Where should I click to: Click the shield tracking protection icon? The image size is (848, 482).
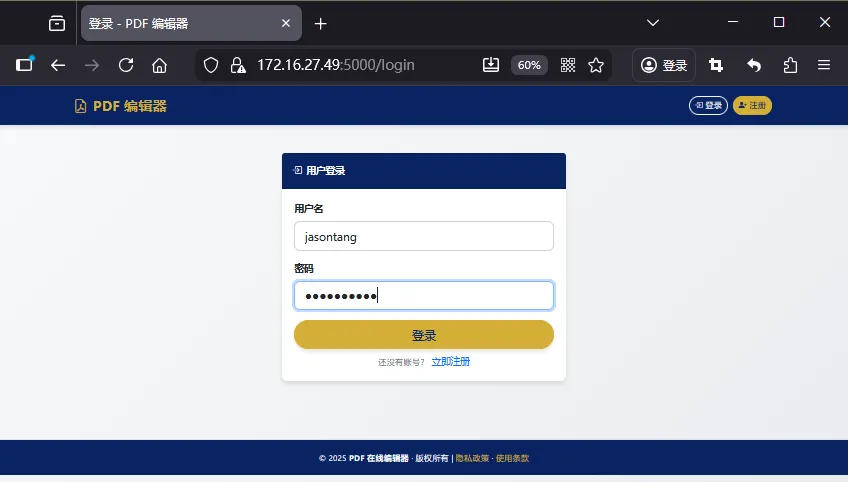211,65
